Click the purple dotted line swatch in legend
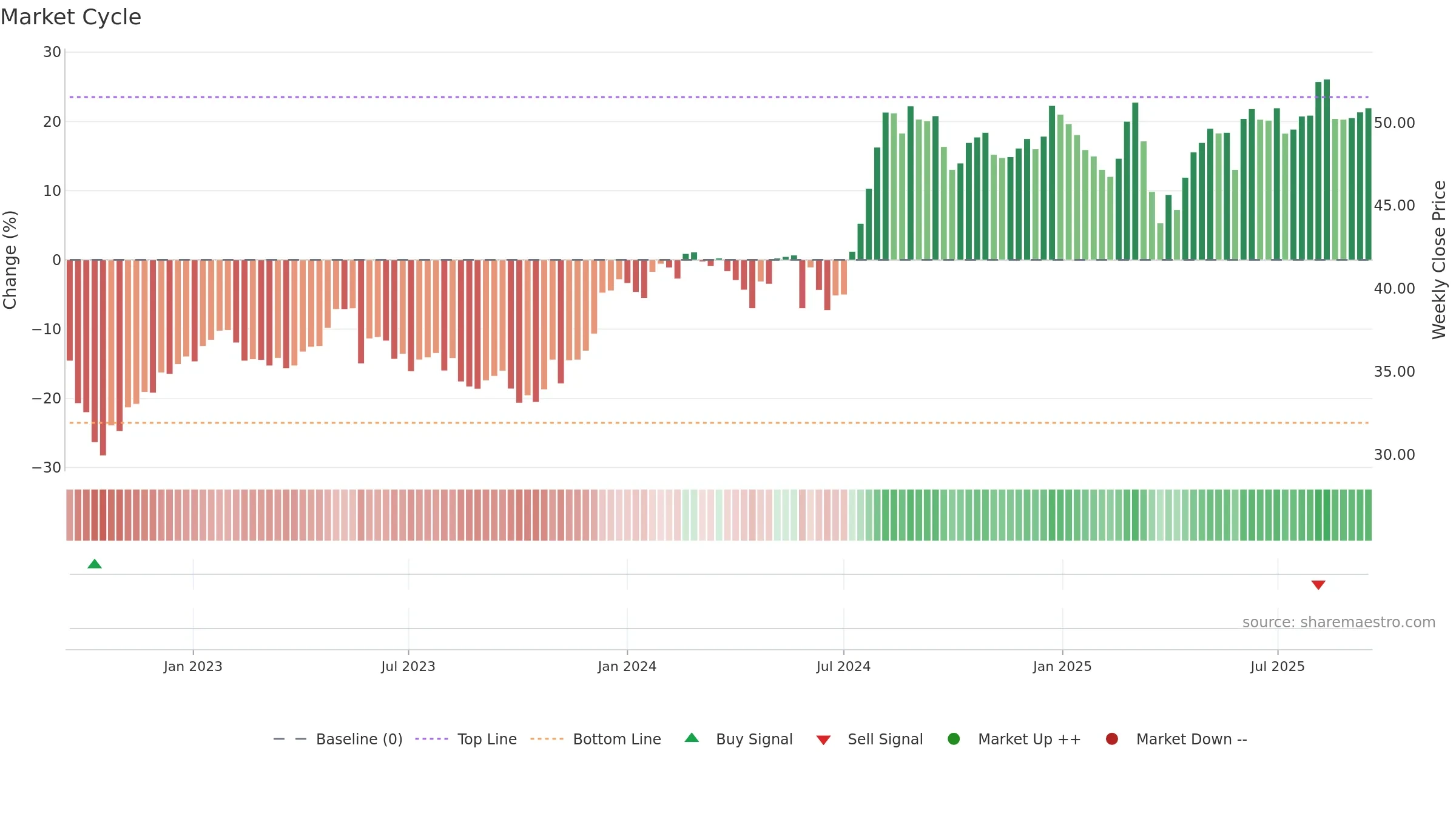Viewport: 1456px width, 819px height. pyautogui.click(x=431, y=739)
